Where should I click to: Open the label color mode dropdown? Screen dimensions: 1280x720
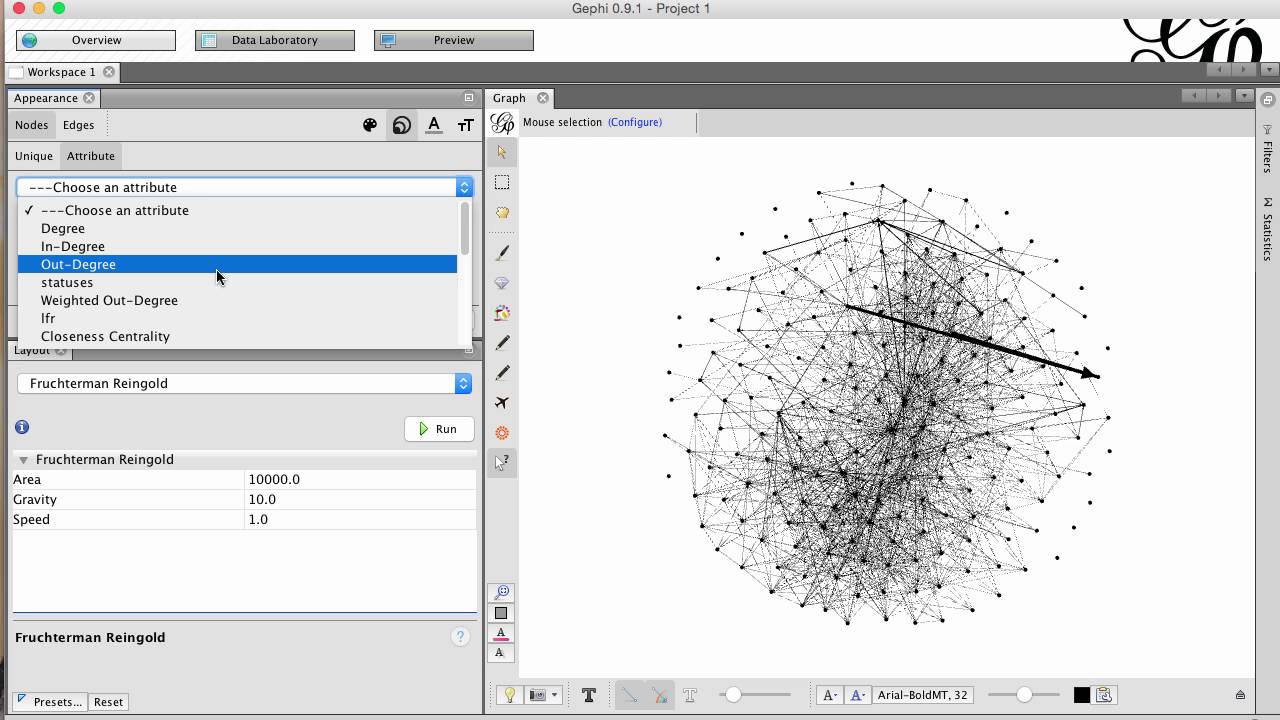[857, 695]
